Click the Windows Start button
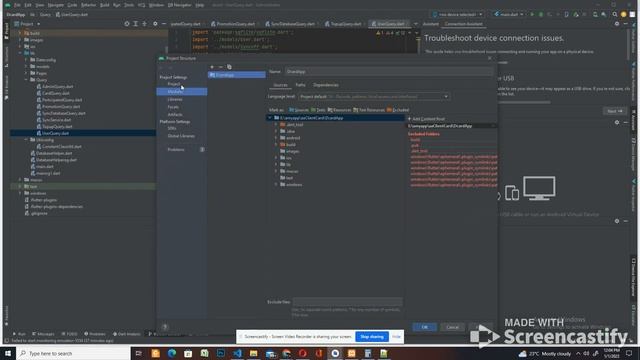Viewport: 640px width, 360px height. tap(8, 353)
